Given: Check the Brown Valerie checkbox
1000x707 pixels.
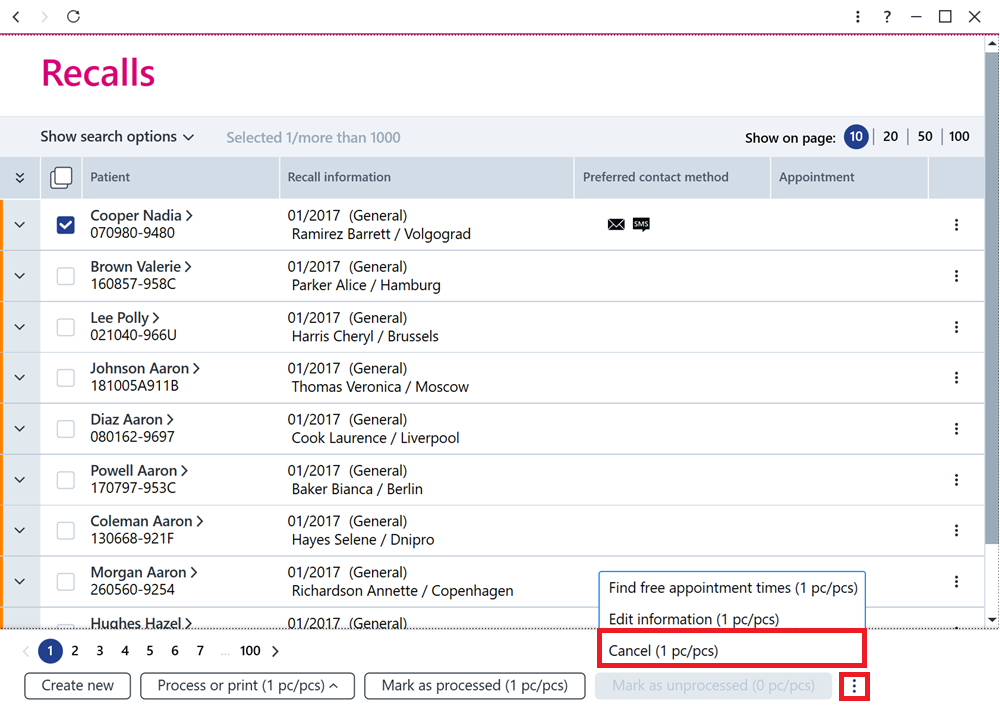Looking at the screenshot, I should (x=66, y=275).
